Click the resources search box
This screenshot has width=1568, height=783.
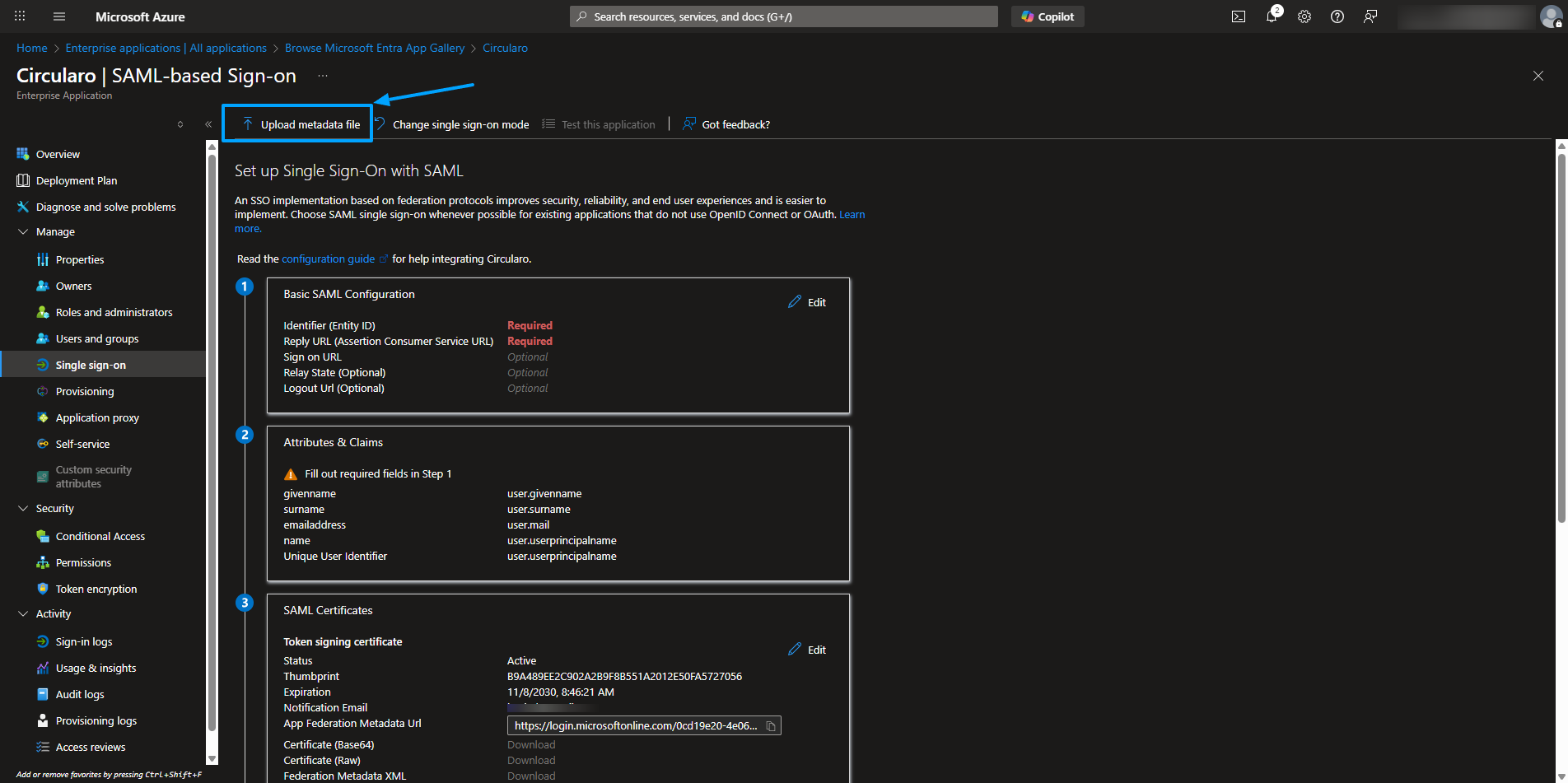(782, 16)
